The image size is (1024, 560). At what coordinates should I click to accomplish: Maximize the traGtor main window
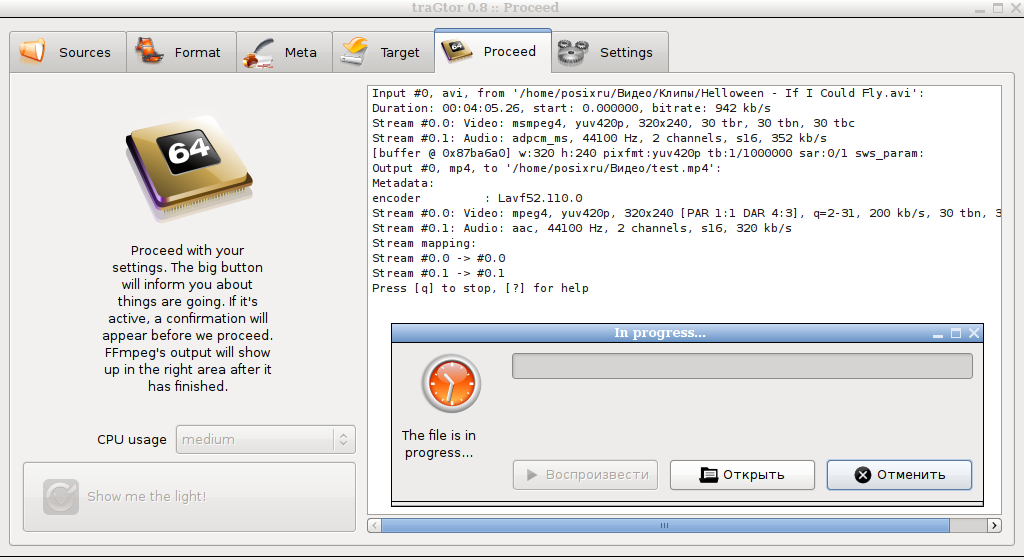[x=998, y=8]
